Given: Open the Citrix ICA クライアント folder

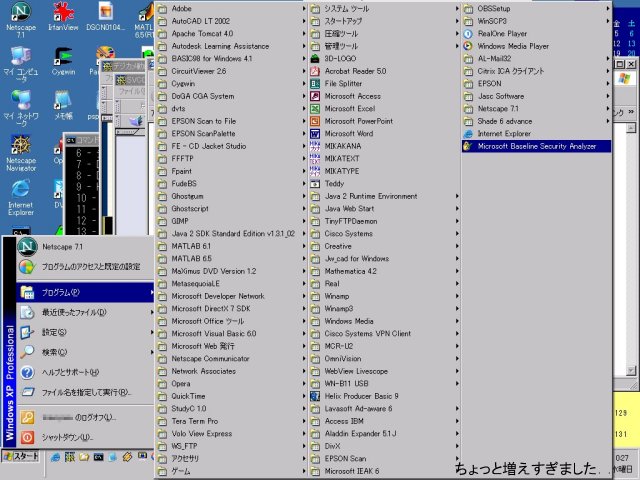Looking at the screenshot, I should point(536,71).
